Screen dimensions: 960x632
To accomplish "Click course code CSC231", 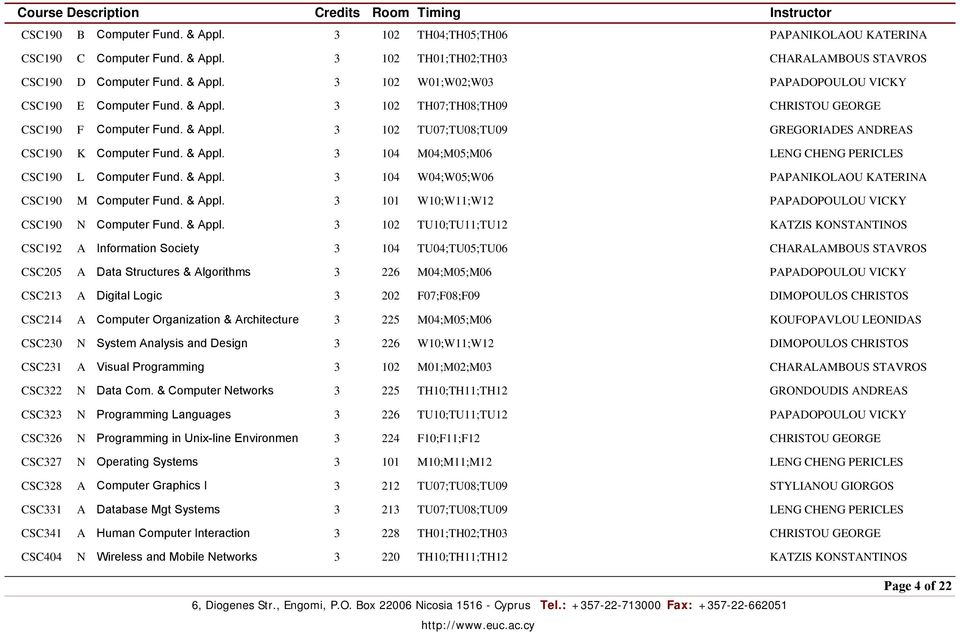I will (x=42, y=367).
